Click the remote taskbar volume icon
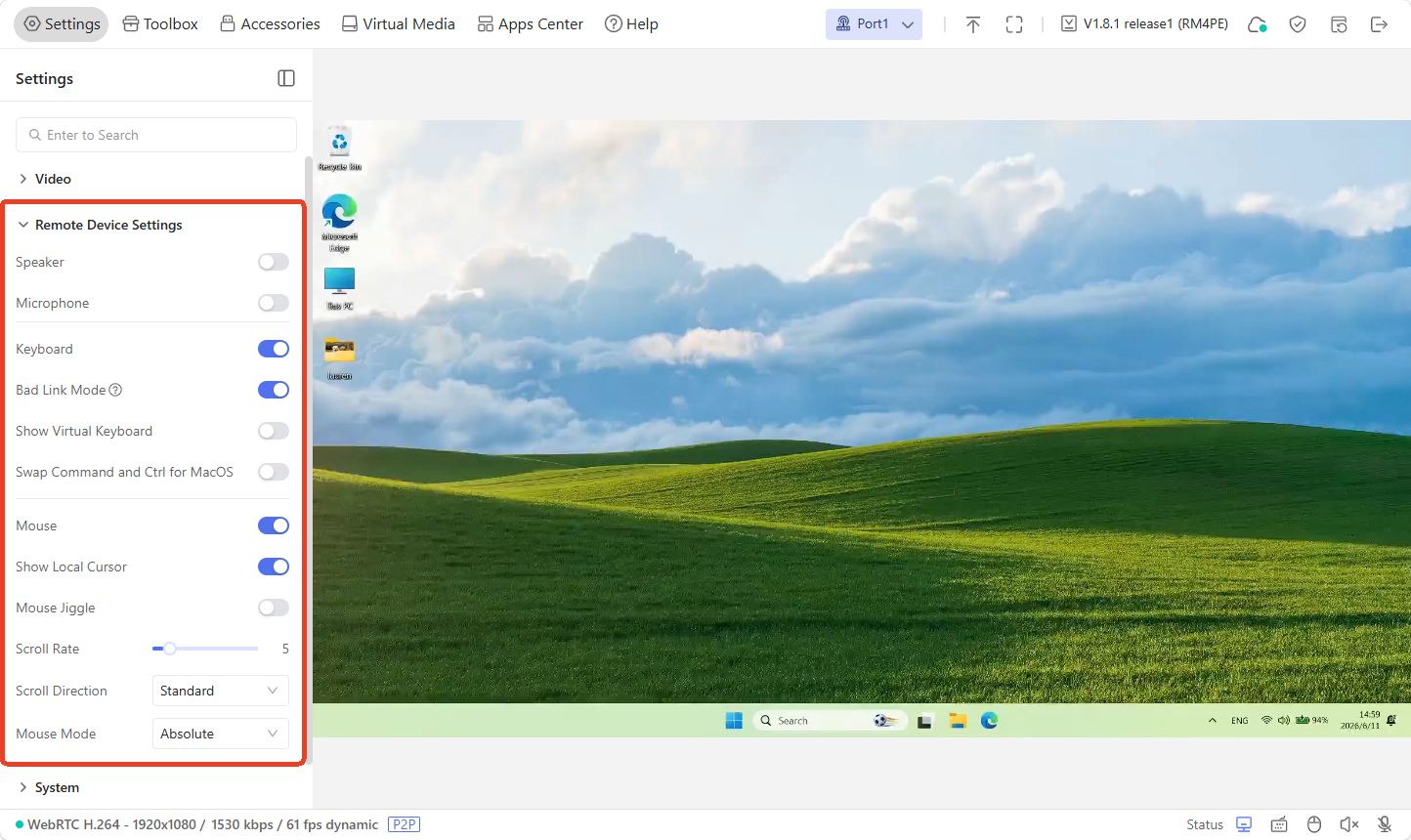Viewport: 1411px width, 840px height. pyautogui.click(x=1283, y=721)
